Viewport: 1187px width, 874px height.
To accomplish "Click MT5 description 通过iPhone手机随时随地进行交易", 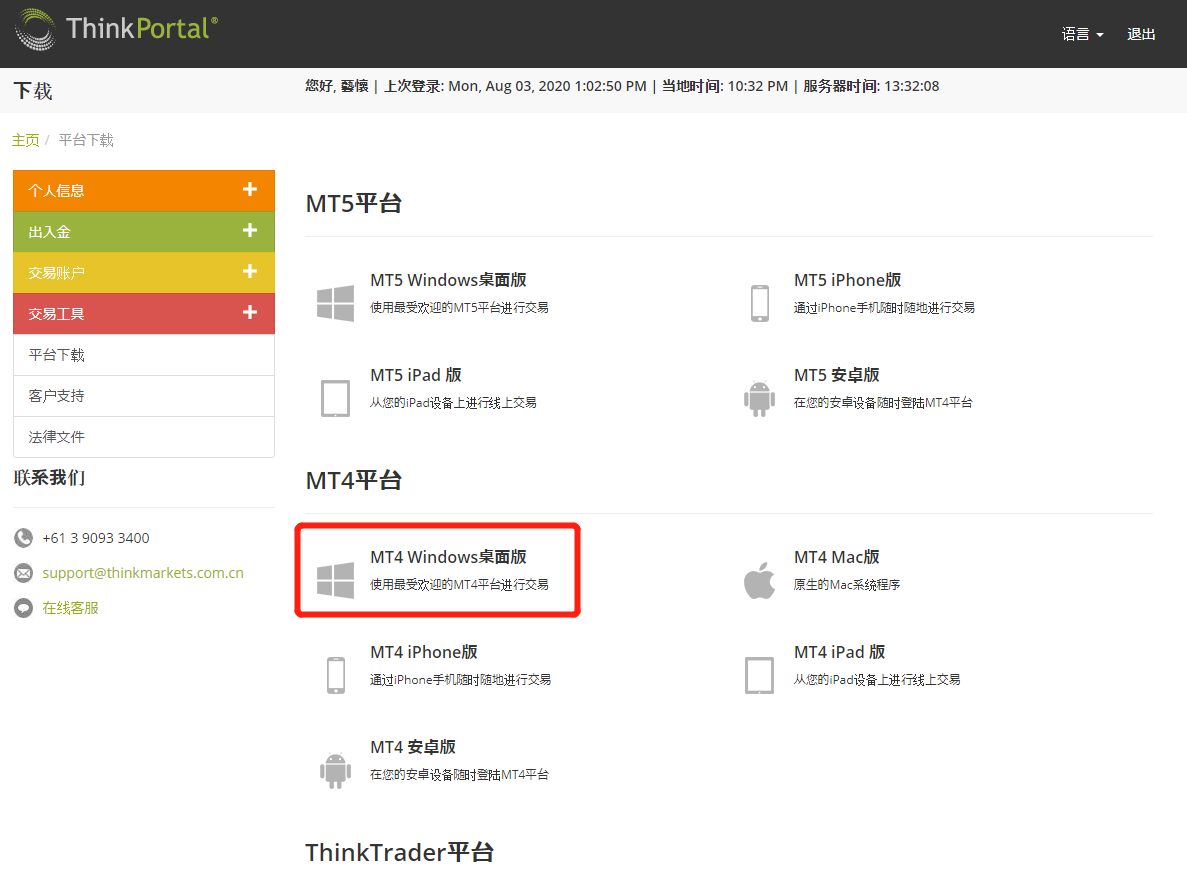I will click(884, 308).
